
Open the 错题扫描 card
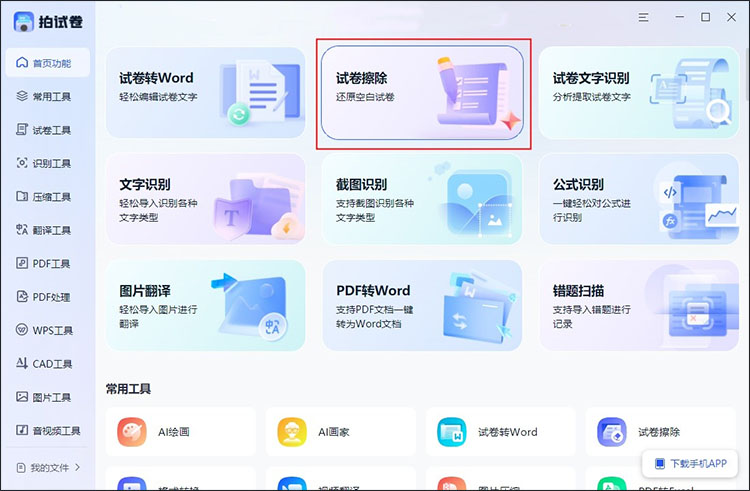click(x=638, y=307)
